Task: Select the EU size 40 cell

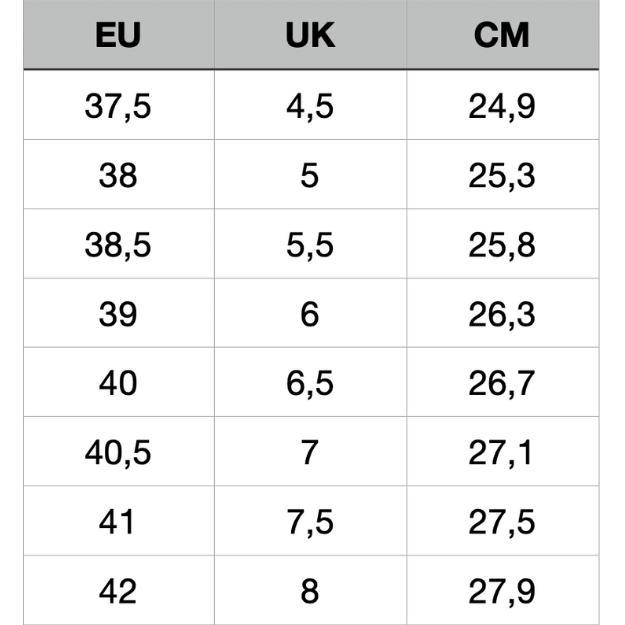Action: click(x=118, y=383)
